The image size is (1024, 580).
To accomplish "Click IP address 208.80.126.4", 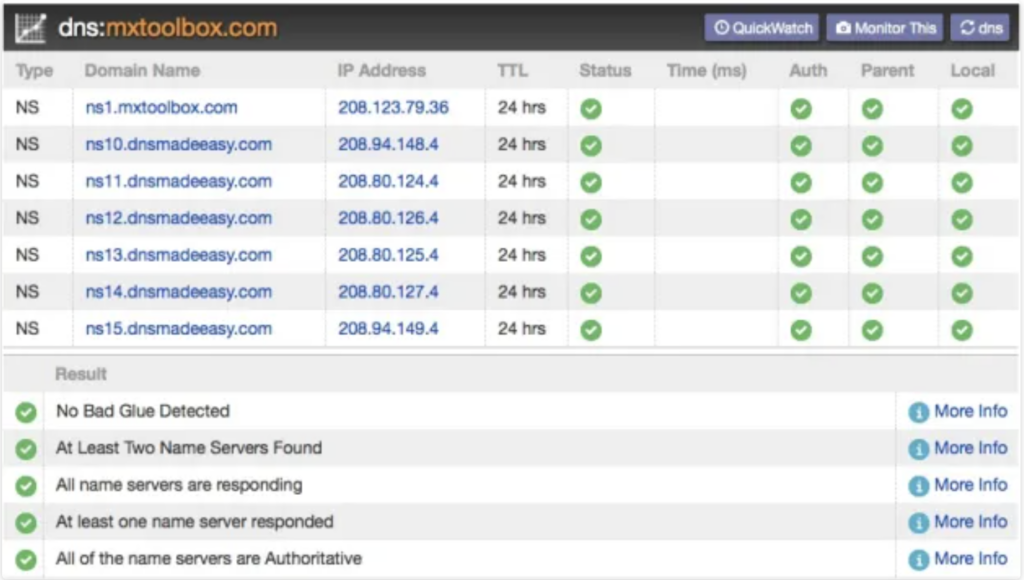I will point(388,218).
